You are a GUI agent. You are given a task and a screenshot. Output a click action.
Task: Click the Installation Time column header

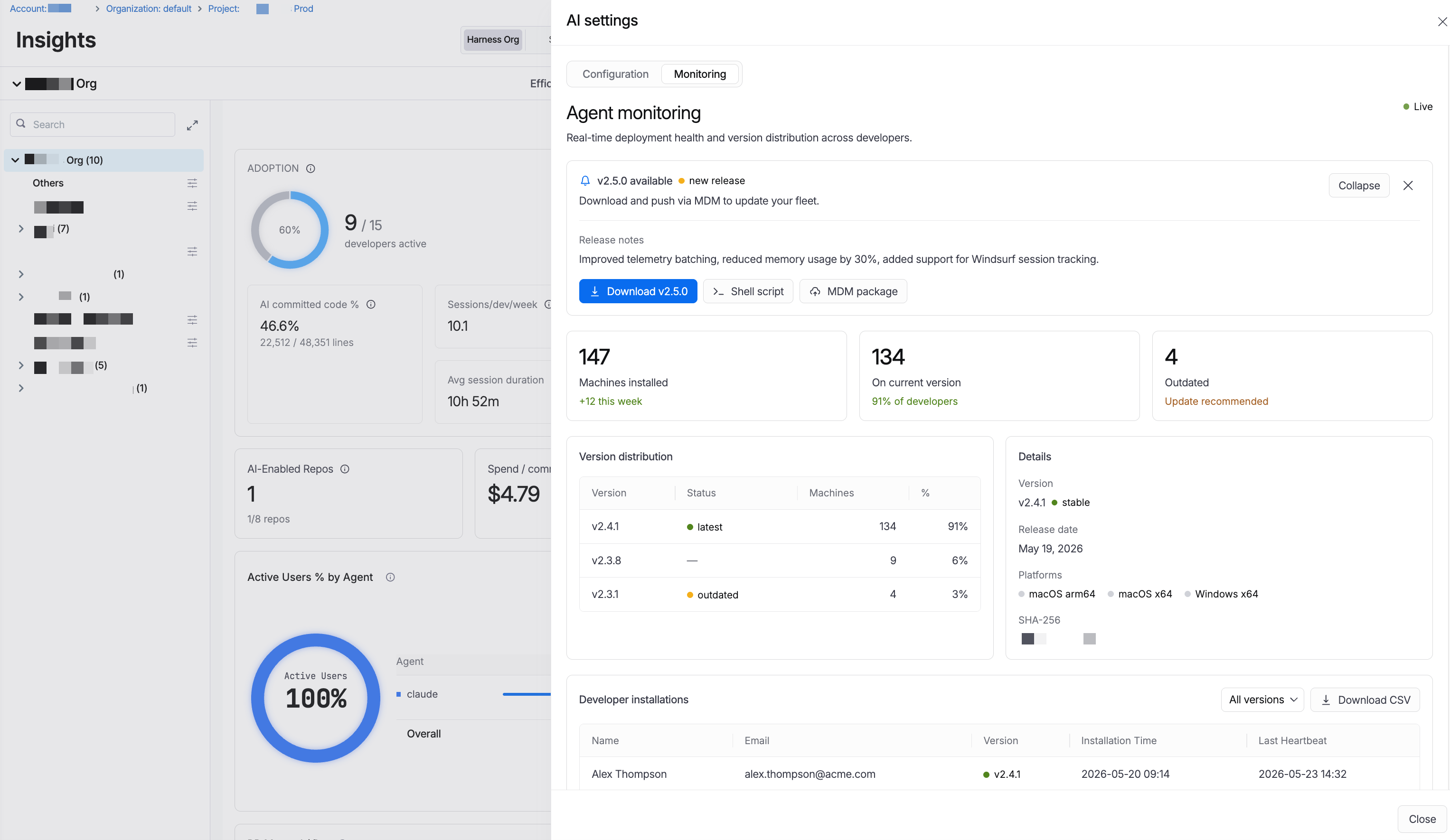click(1118, 740)
